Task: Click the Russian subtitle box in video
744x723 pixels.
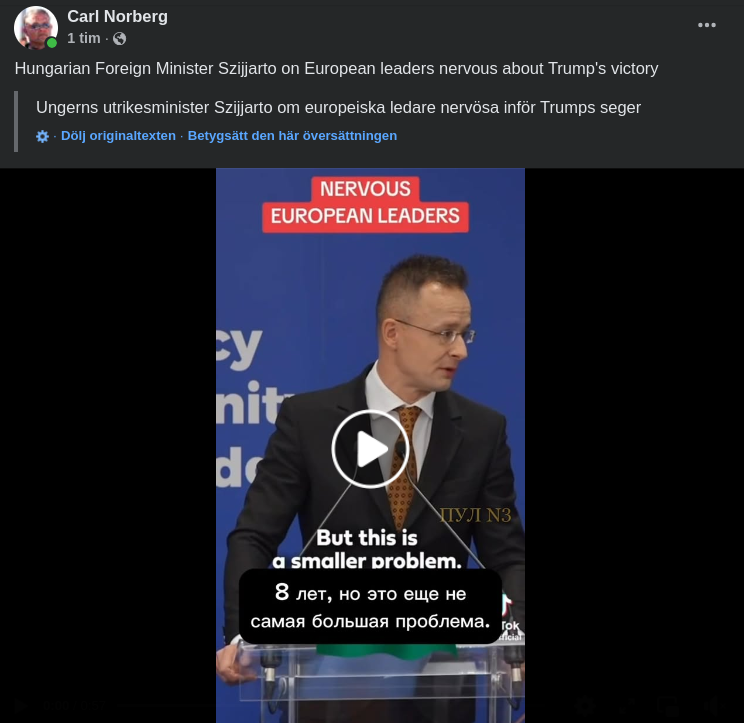Action: click(370, 606)
